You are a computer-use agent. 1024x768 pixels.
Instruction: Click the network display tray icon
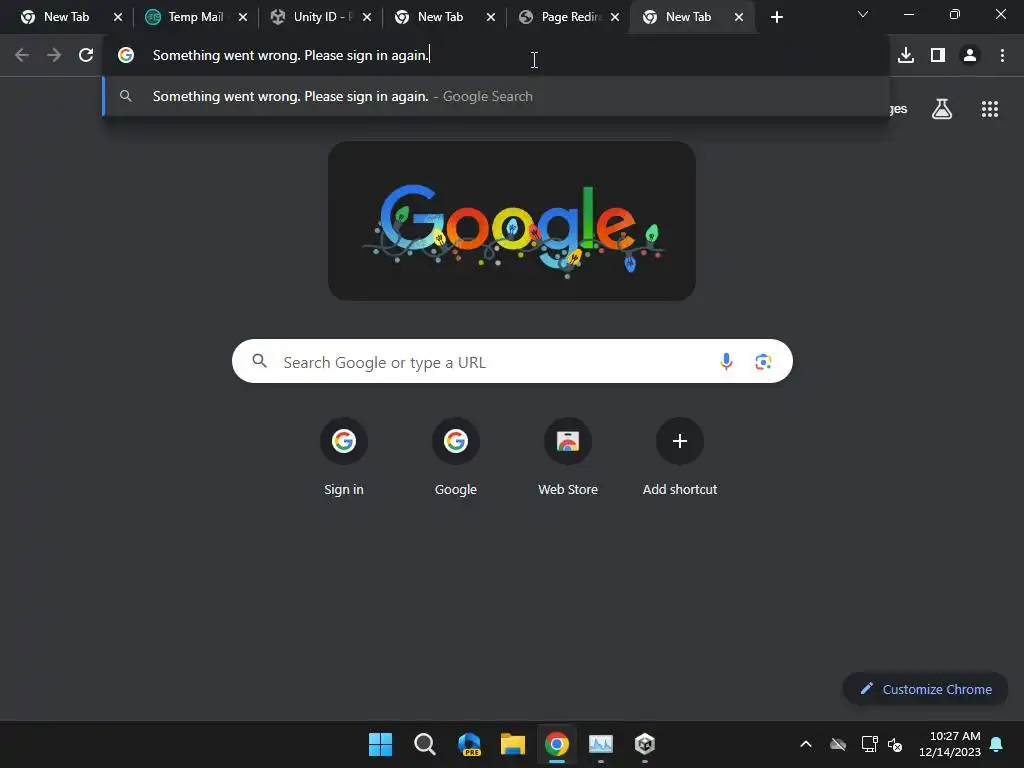pyautogui.click(x=869, y=744)
